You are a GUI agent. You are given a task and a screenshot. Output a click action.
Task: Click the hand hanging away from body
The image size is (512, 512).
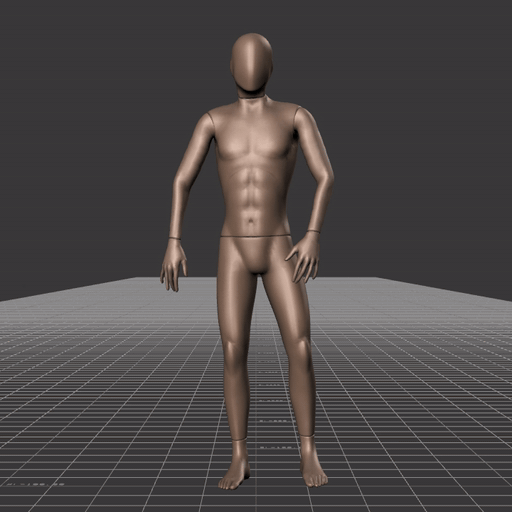[x=174, y=265]
